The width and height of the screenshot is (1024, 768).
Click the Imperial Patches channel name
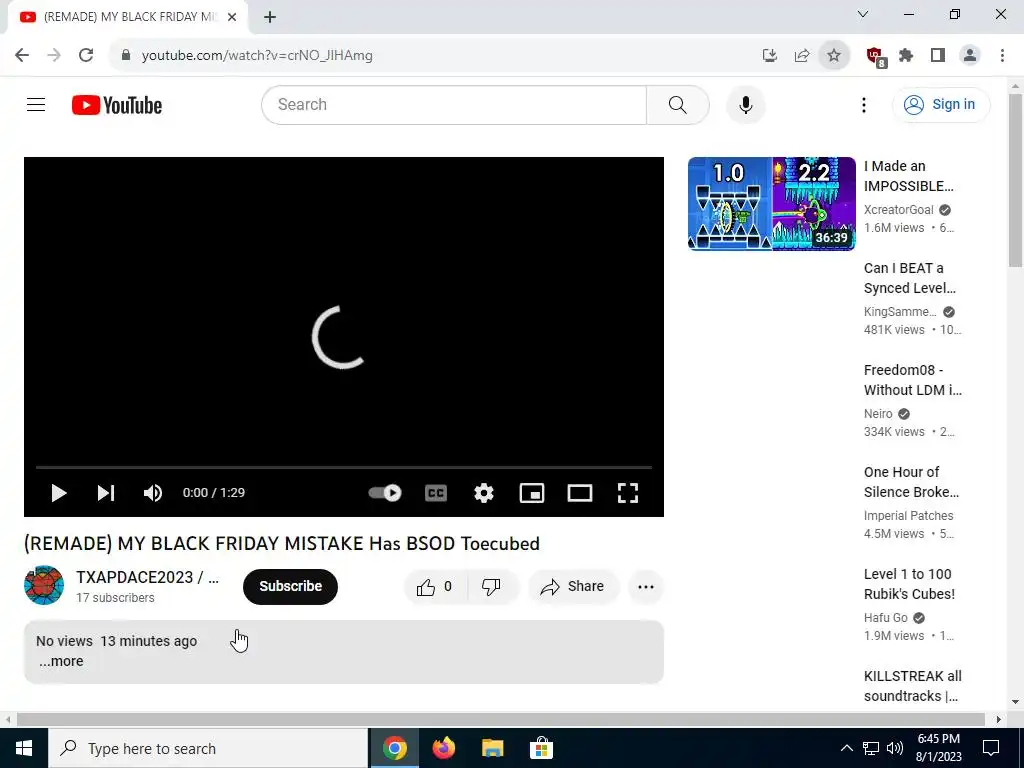coord(908,516)
